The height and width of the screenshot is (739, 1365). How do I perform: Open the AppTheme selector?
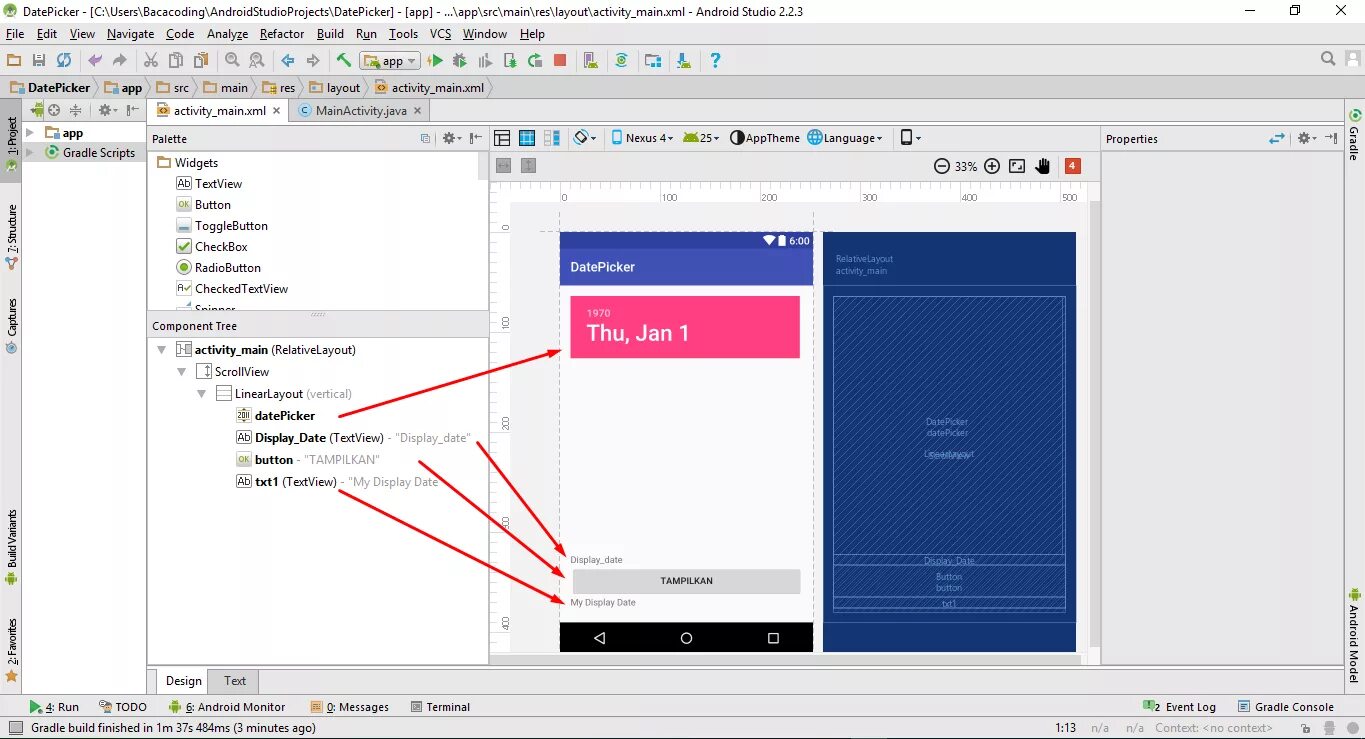pyautogui.click(x=765, y=138)
